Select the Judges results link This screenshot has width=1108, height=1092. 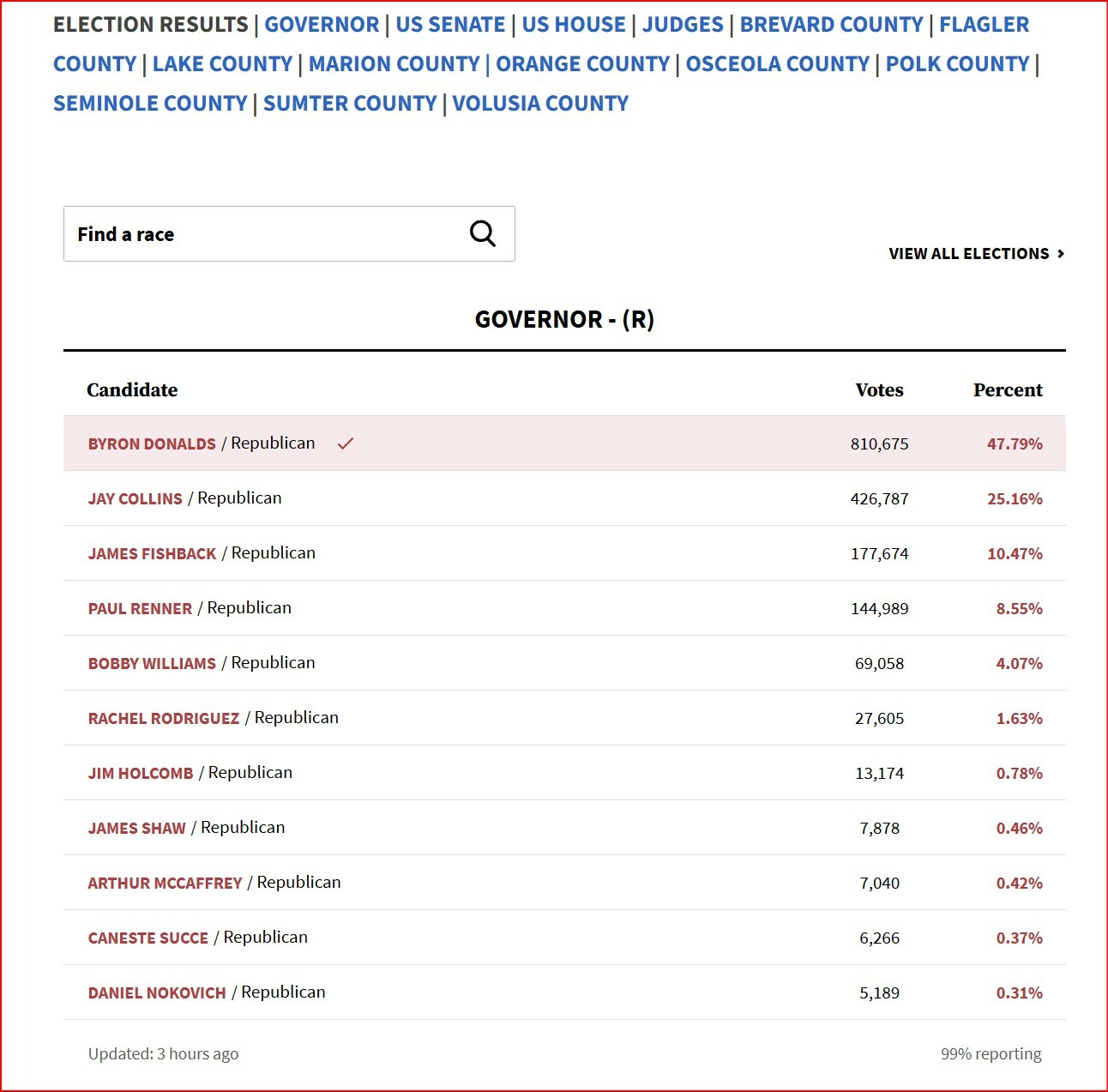[x=683, y=24]
